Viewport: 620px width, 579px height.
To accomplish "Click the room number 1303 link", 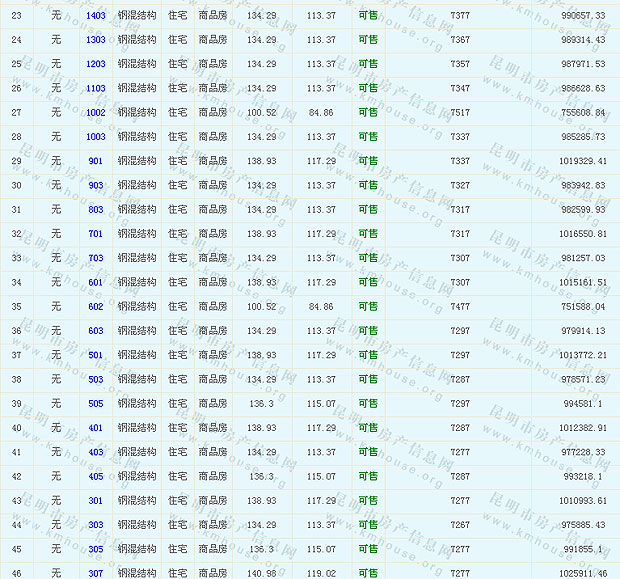I will (x=96, y=40).
